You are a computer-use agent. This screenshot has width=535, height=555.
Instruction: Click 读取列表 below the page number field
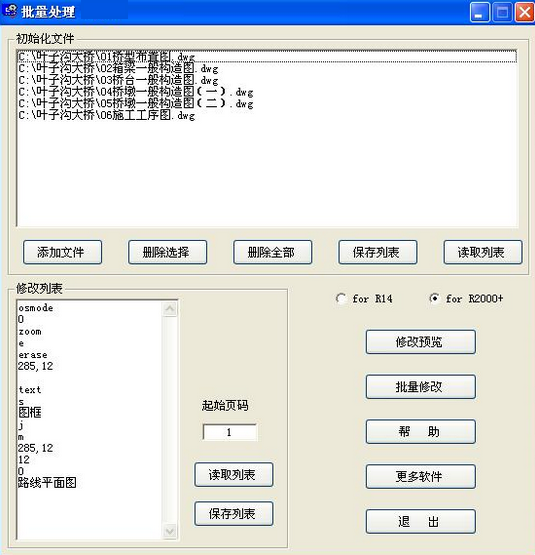tap(234, 475)
